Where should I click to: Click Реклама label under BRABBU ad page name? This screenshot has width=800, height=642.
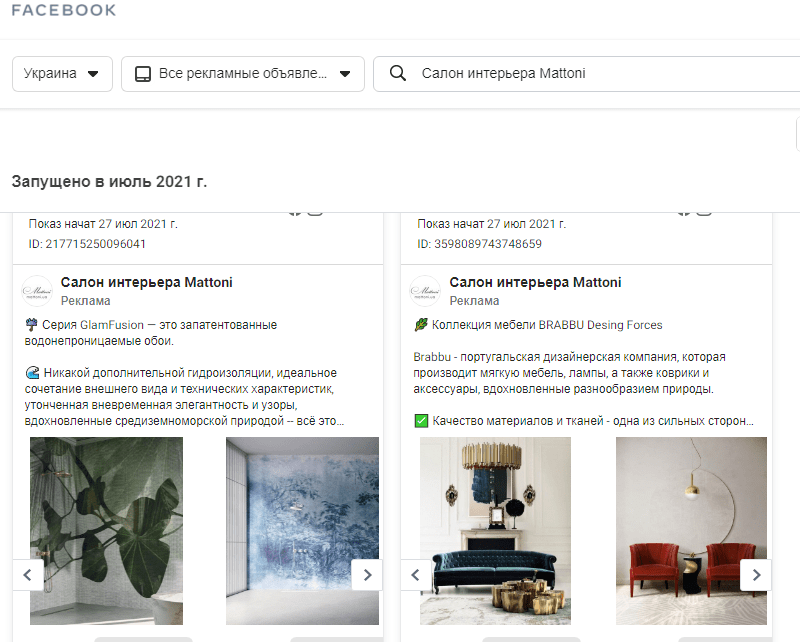[474, 301]
